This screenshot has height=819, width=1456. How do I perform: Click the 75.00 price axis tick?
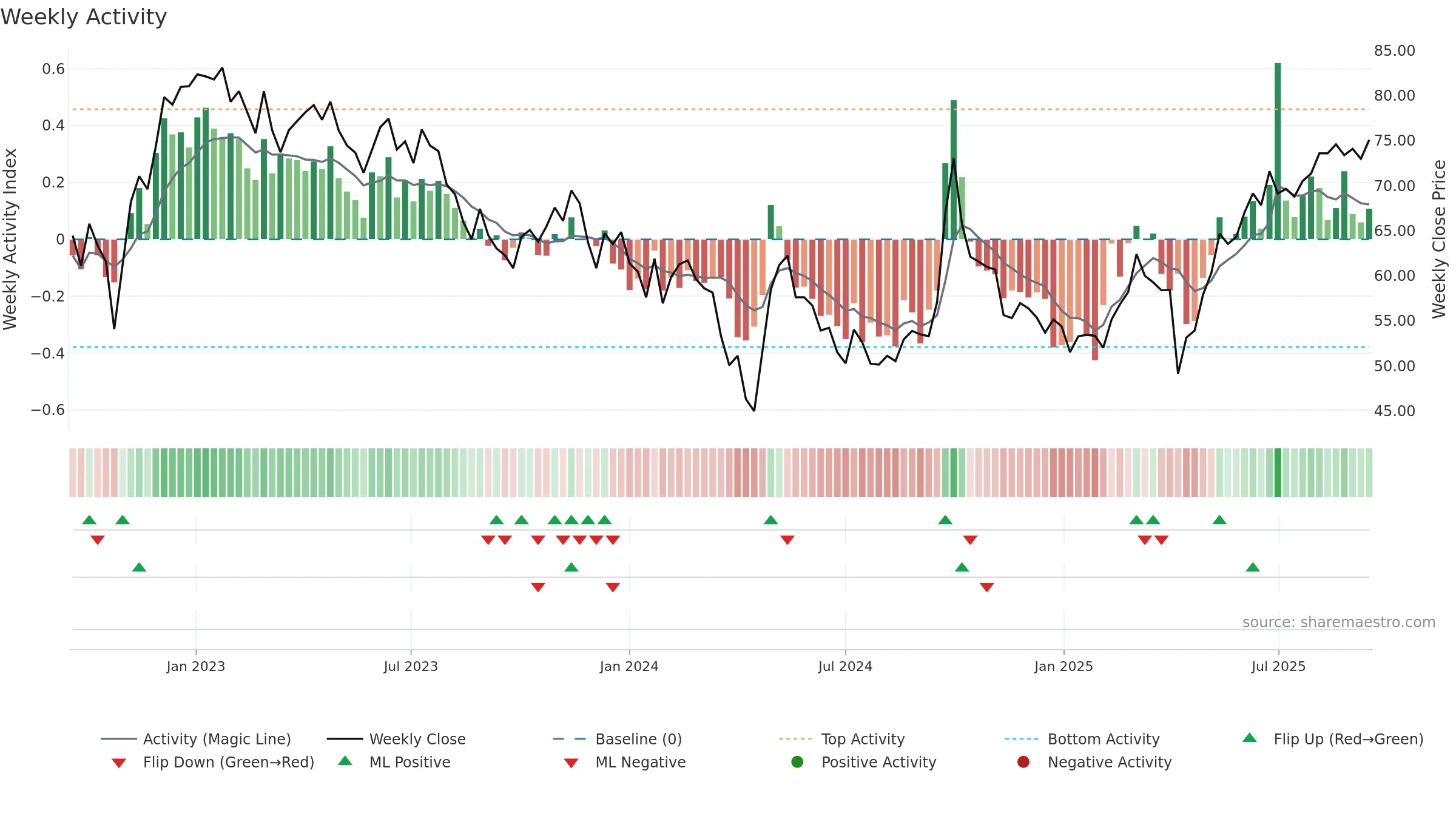(1395, 140)
